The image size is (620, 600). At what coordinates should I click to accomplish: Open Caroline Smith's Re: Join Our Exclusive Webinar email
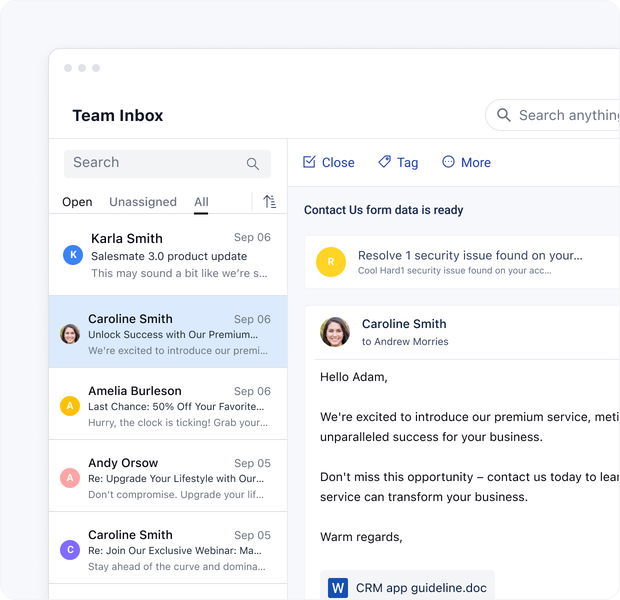point(168,548)
